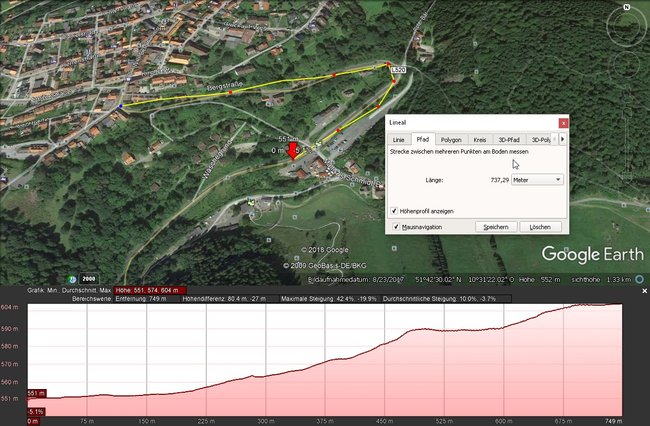Click the 604 m axis label
Screen dimensions: 650x426
(x=10, y=307)
